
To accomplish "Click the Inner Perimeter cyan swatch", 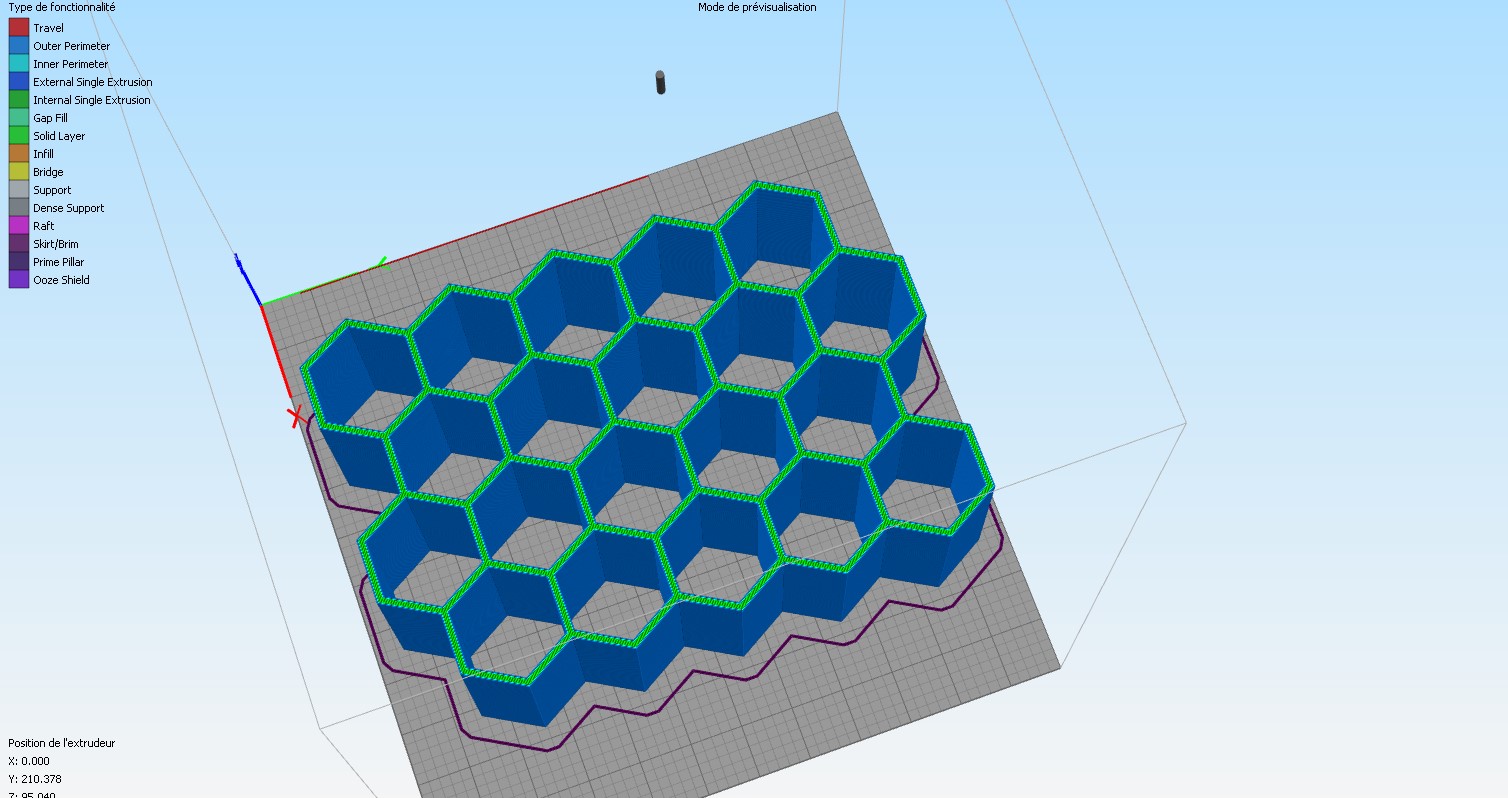I will pyautogui.click(x=19, y=64).
